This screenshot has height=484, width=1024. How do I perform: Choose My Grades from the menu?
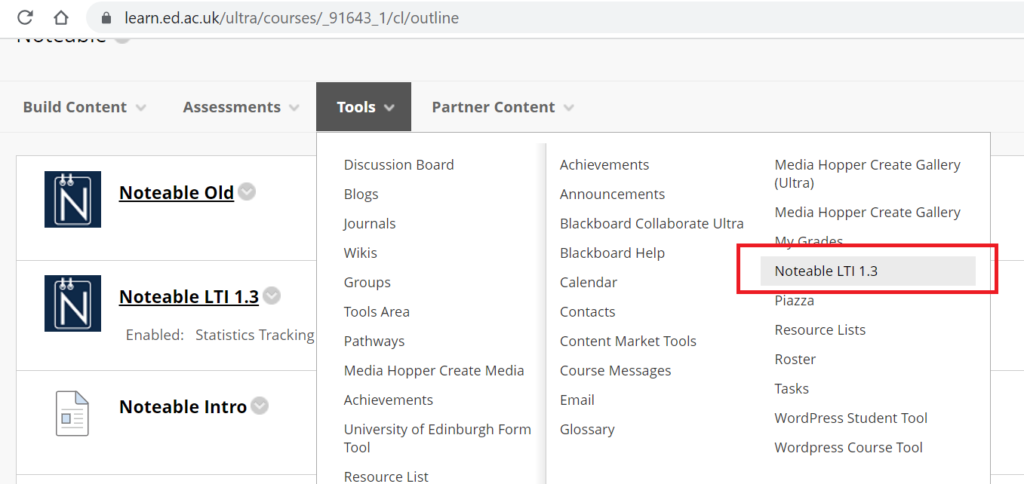[x=808, y=242]
